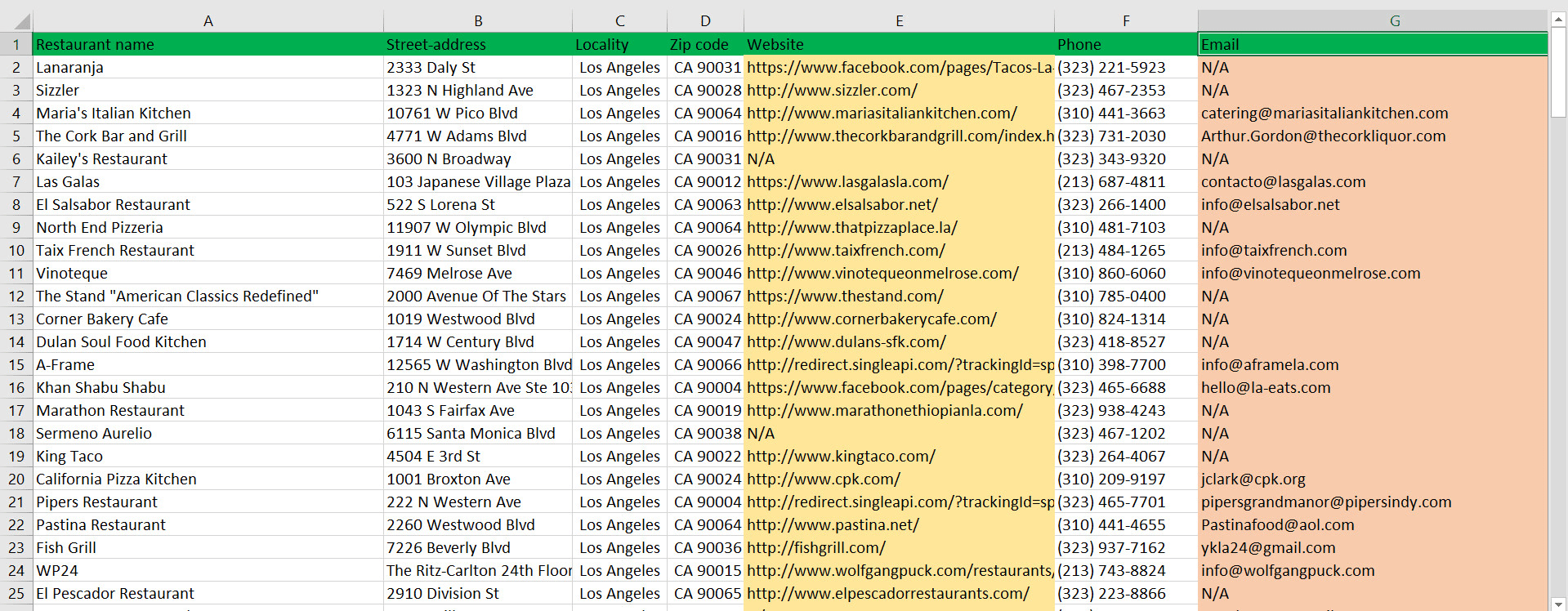Click the Website header cell
Image resolution: width=1568 pixels, height=611 pixels.
899,45
